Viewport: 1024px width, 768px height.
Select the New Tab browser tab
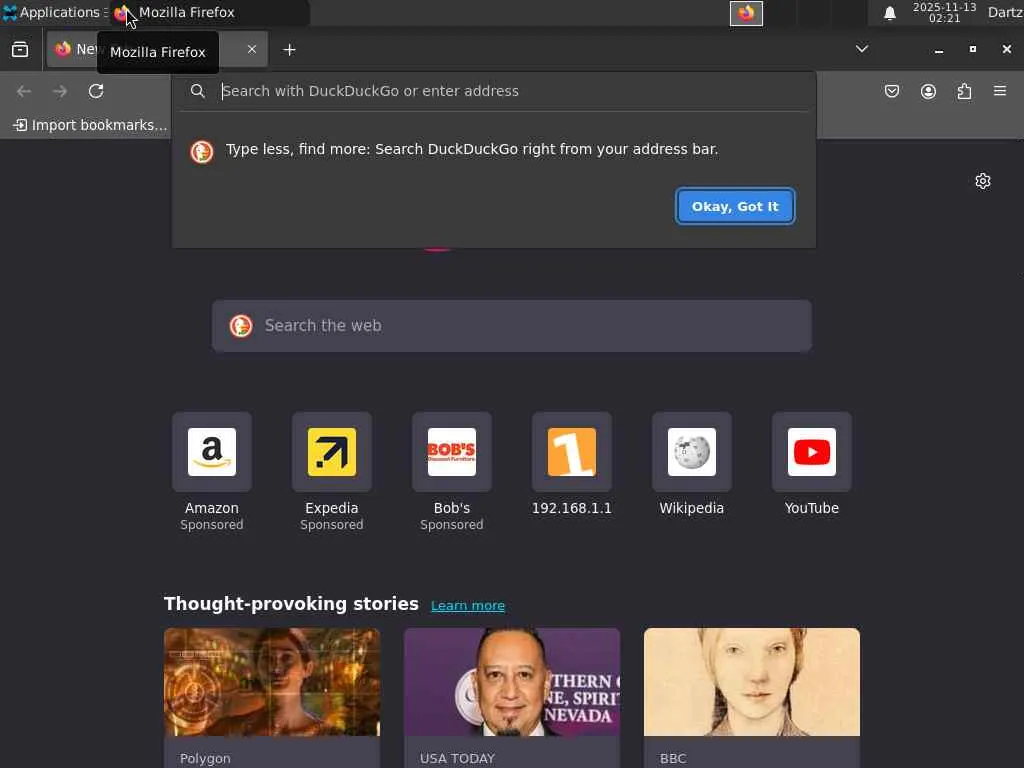click(157, 50)
